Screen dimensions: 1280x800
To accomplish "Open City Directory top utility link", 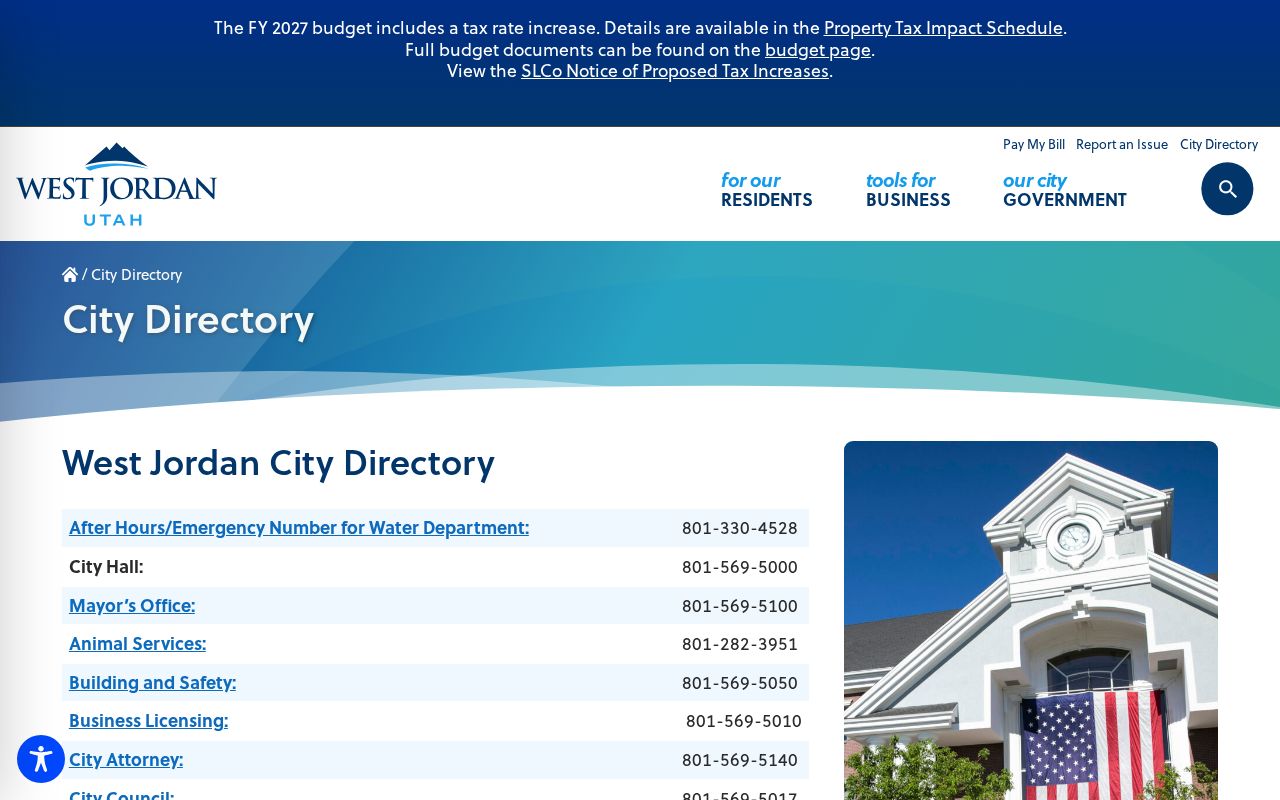I will (x=1219, y=144).
